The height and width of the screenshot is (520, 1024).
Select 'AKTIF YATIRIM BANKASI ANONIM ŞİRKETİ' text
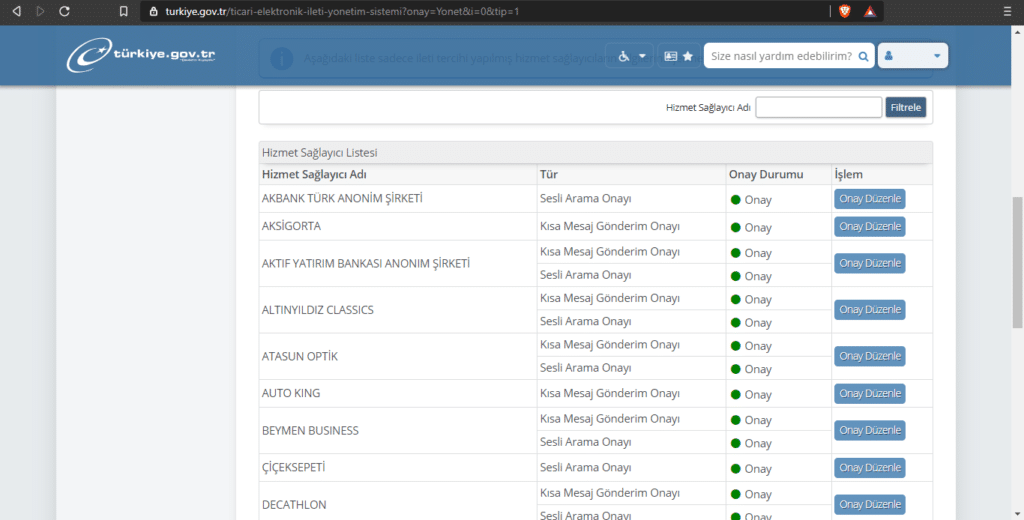click(366, 263)
